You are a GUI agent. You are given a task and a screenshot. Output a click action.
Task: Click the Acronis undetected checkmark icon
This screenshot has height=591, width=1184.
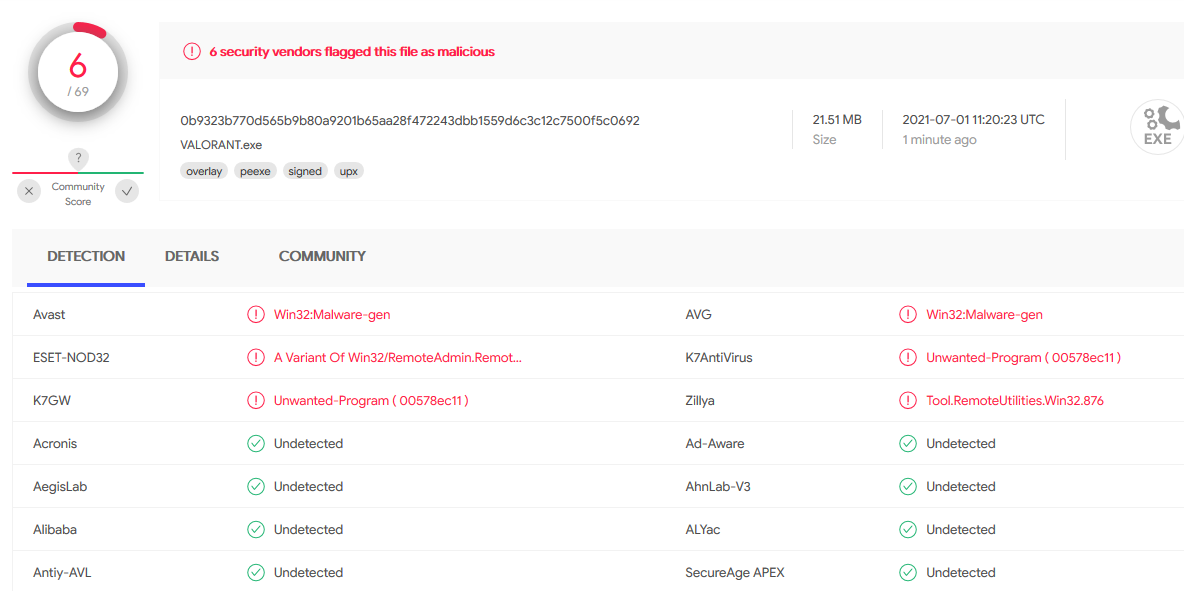click(256, 444)
